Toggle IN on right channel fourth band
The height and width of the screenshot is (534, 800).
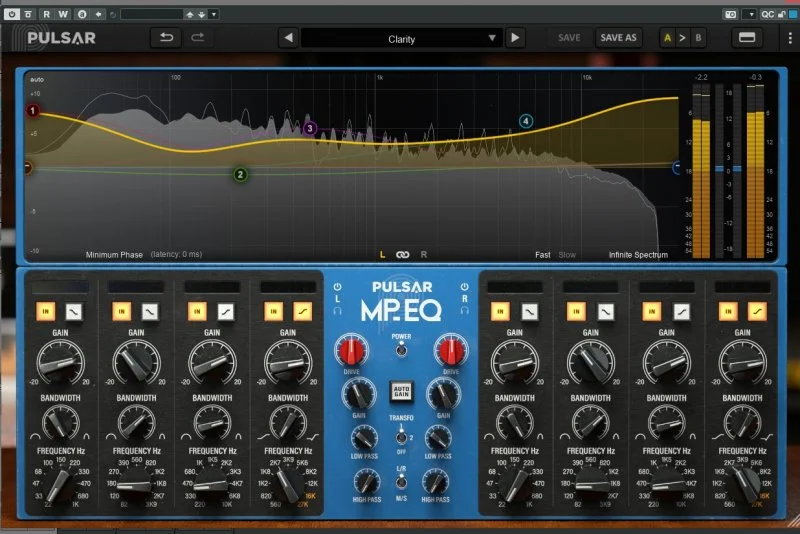pos(728,311)
